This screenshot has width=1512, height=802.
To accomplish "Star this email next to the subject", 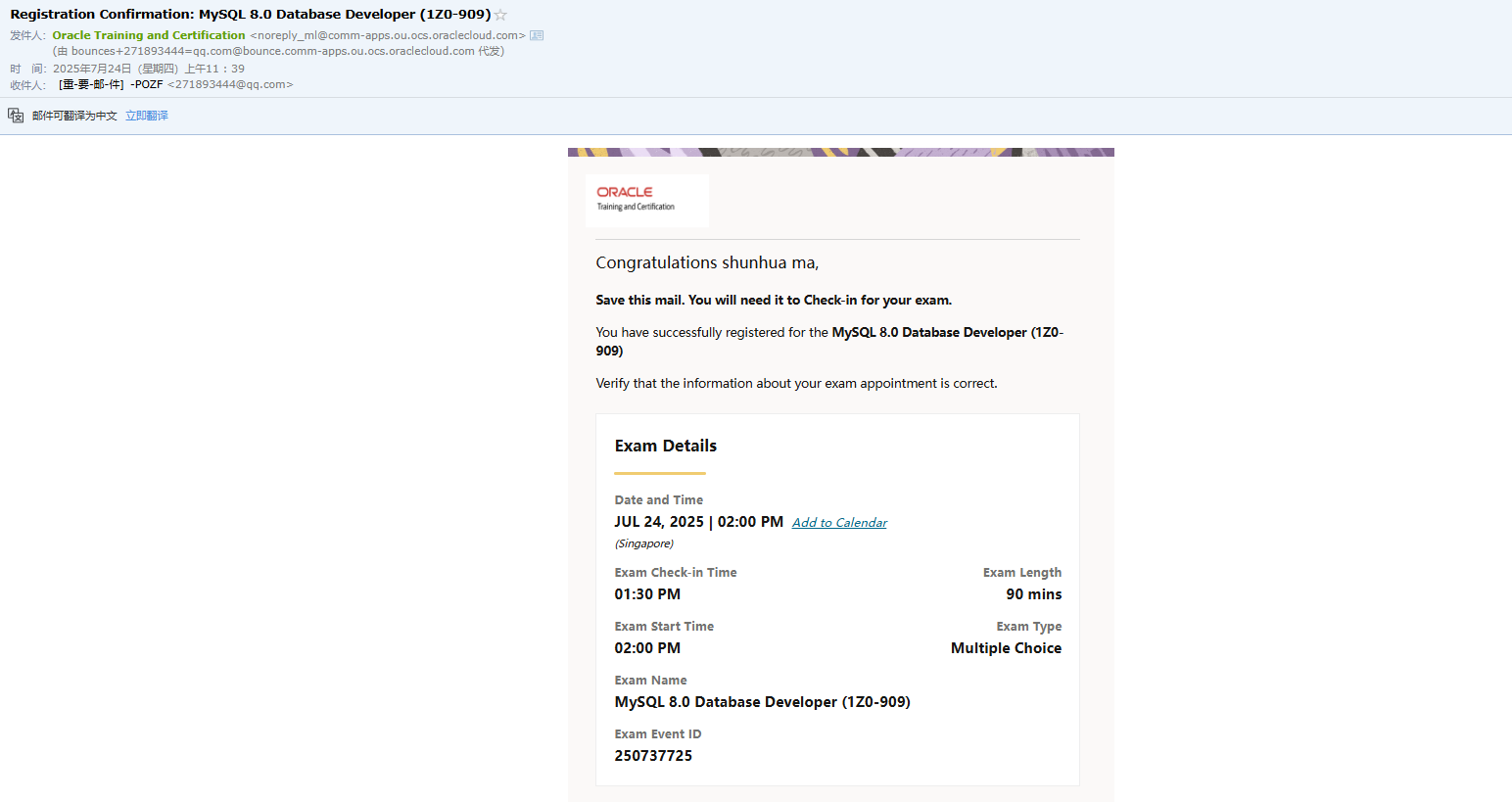I will [x=500, y=15].
